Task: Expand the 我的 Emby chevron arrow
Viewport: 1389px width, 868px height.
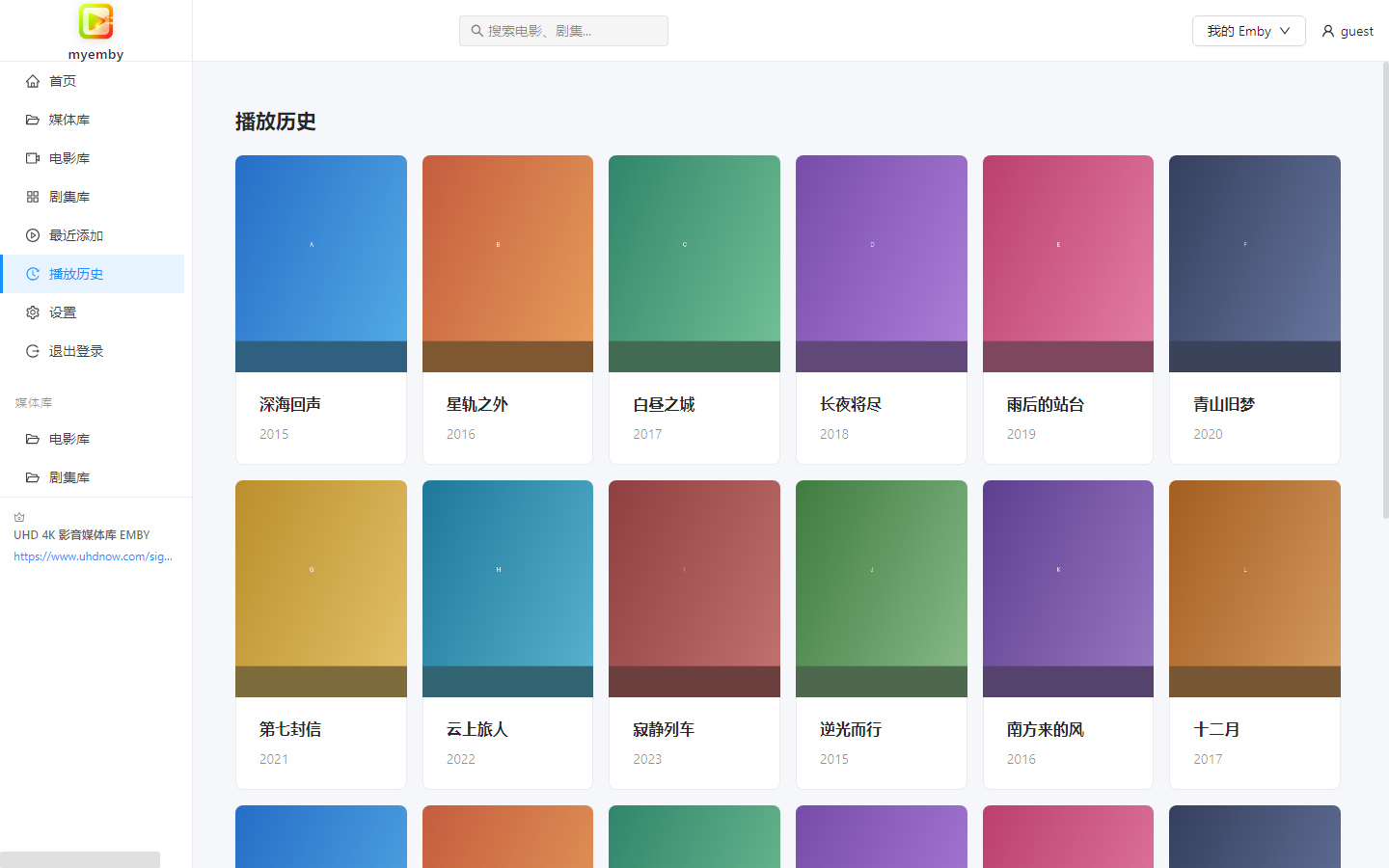Action: click(1285, 31)
